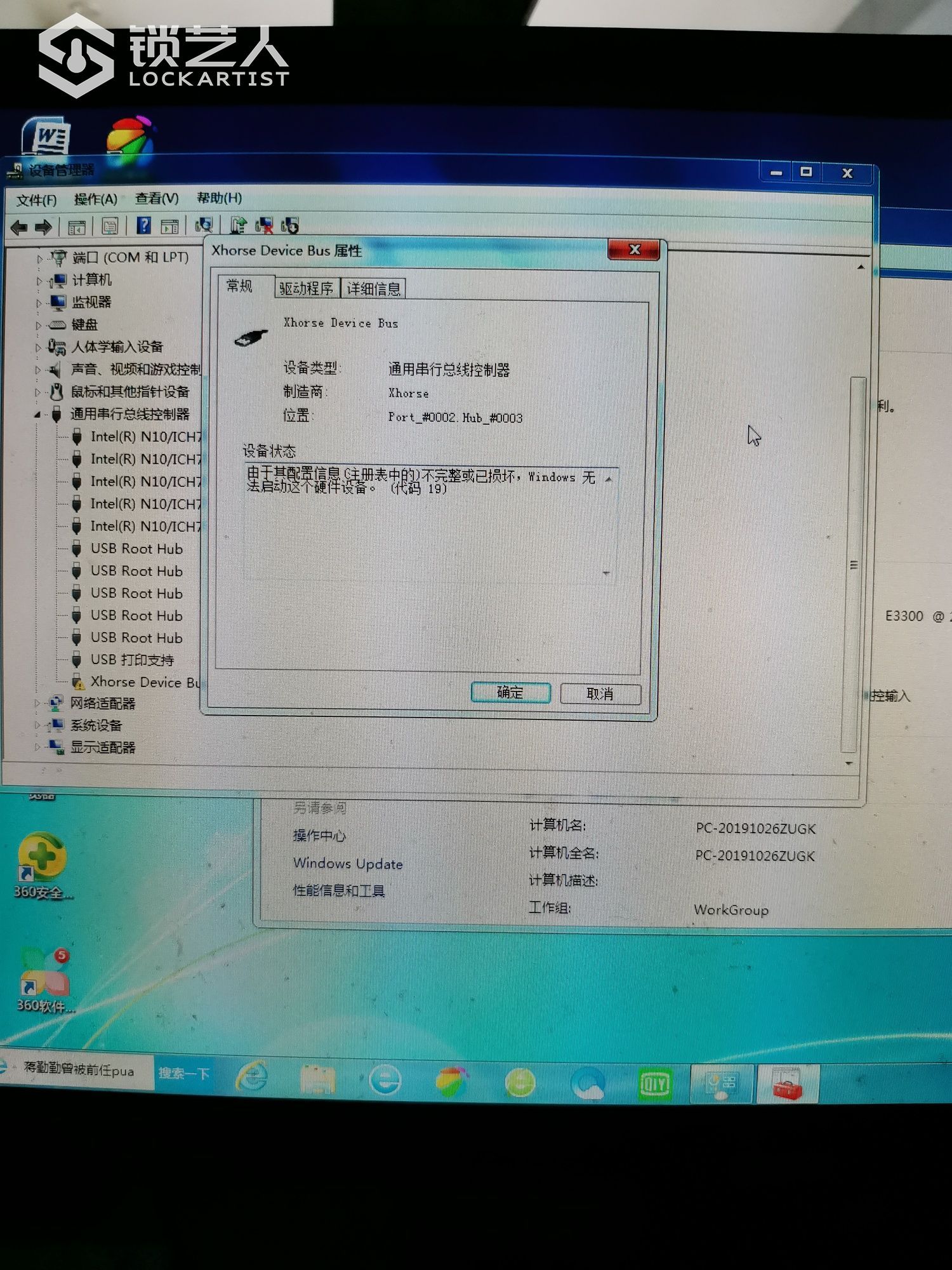Screen dimensions: 952x1270
Task: Click the Update driver software toolbar icon
Action: (x=238, y=225)
